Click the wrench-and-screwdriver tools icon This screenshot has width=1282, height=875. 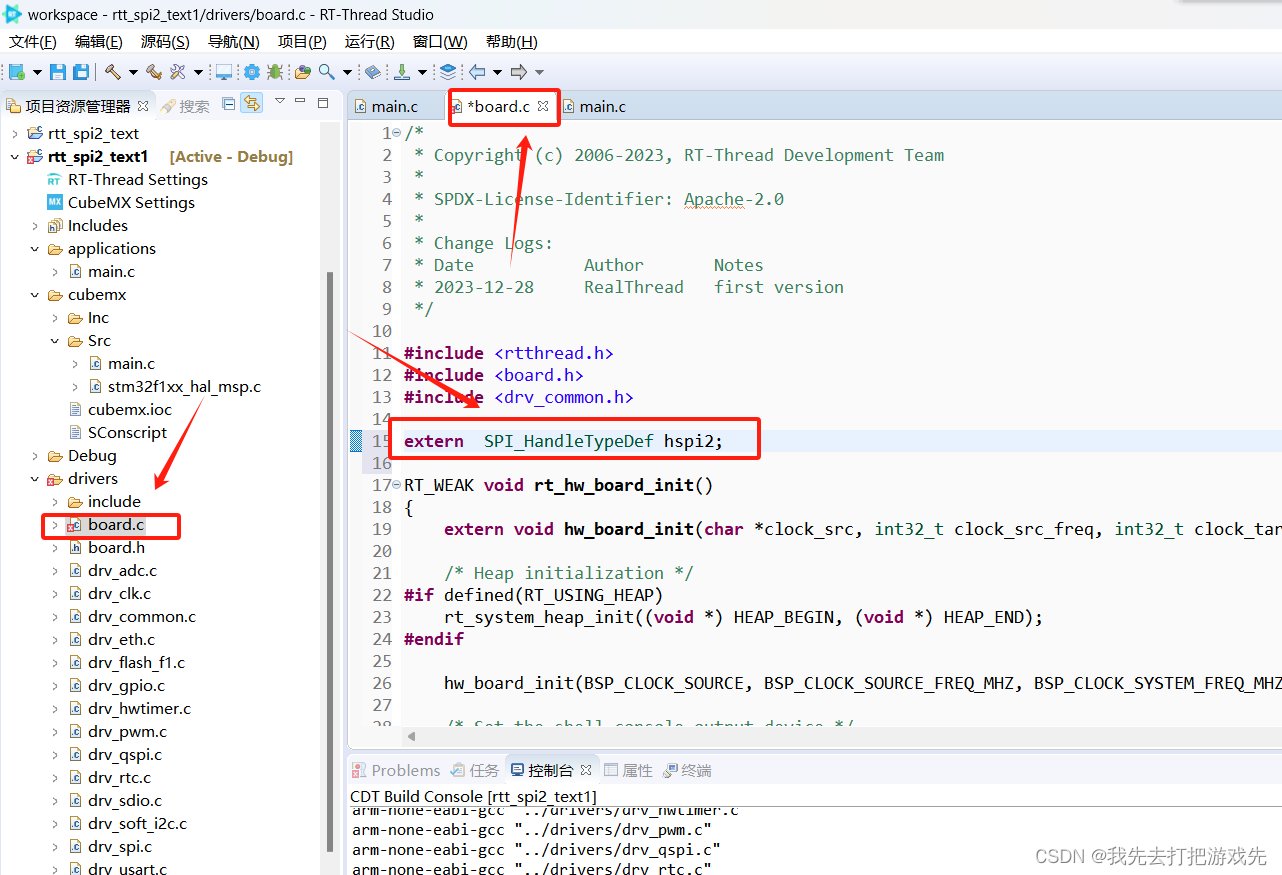(178, 72)
